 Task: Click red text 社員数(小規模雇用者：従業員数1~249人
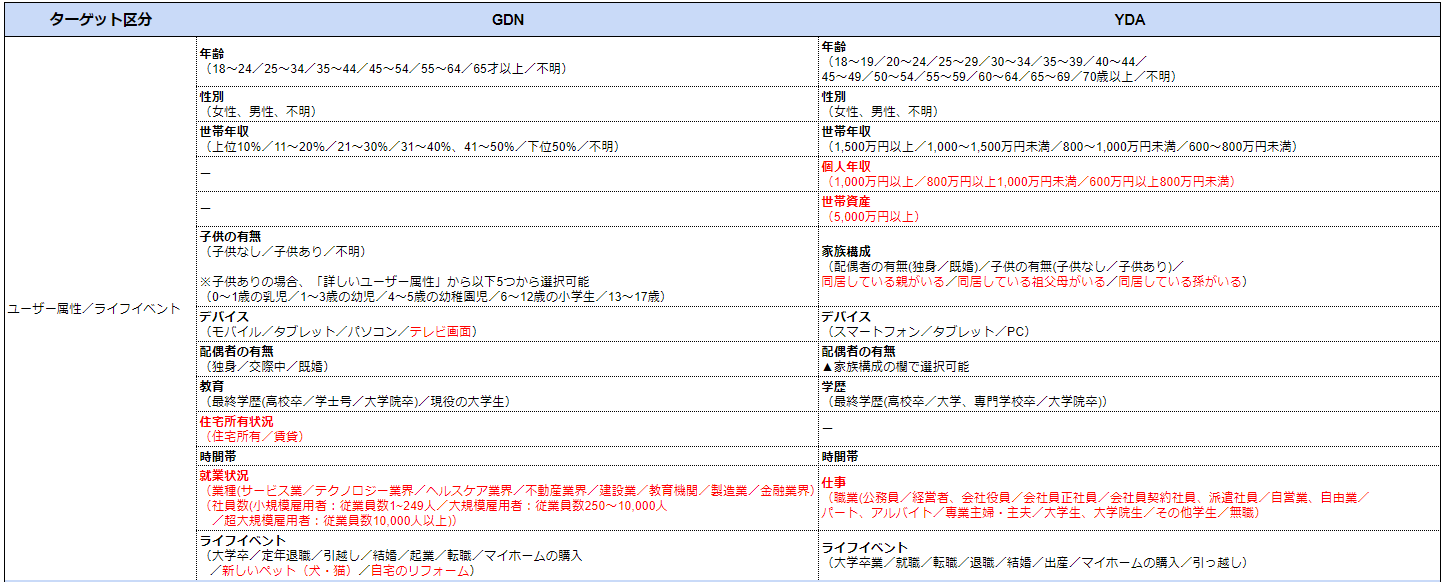434,506
